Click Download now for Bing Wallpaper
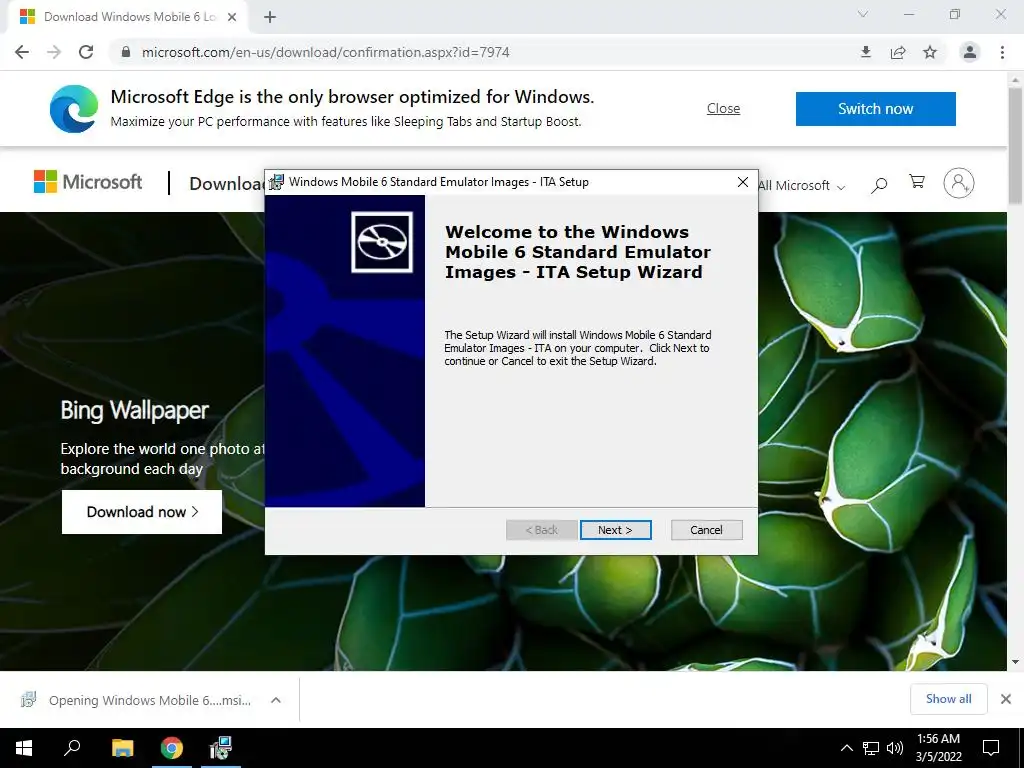Viewport: 1024px width, 768px height. 142,512
